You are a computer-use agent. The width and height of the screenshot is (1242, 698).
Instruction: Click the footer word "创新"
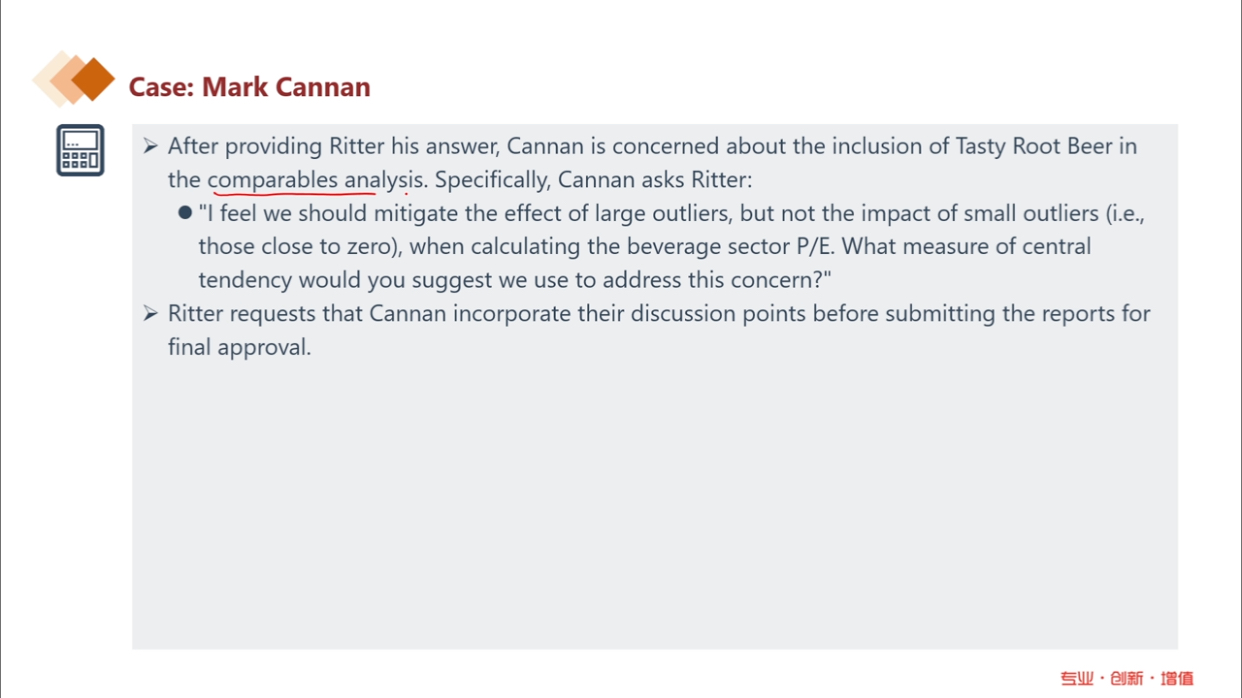(1126, 678)
